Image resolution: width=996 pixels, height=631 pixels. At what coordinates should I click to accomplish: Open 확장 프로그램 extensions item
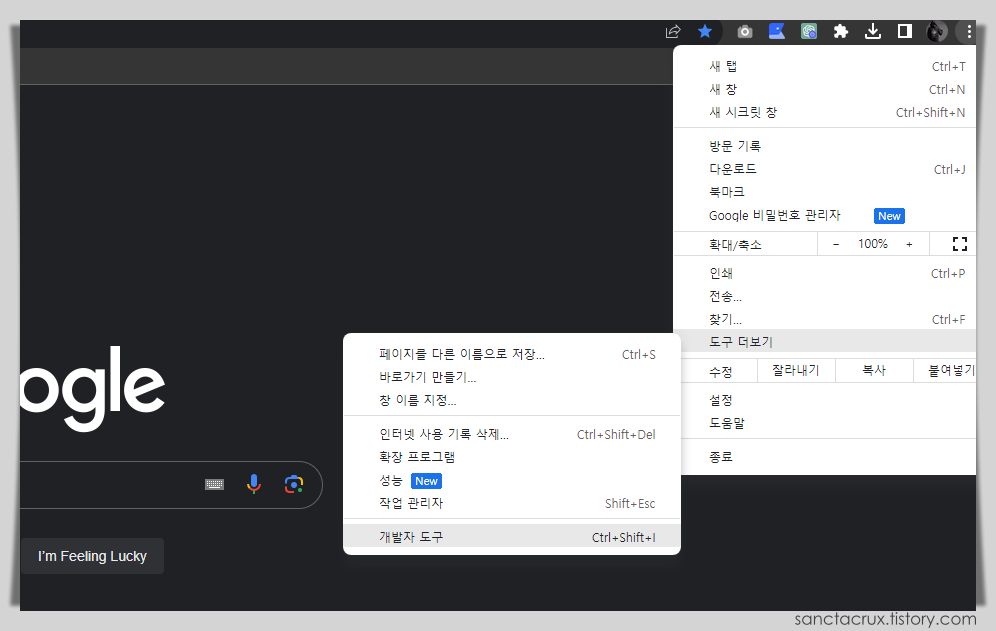(512, 457)
